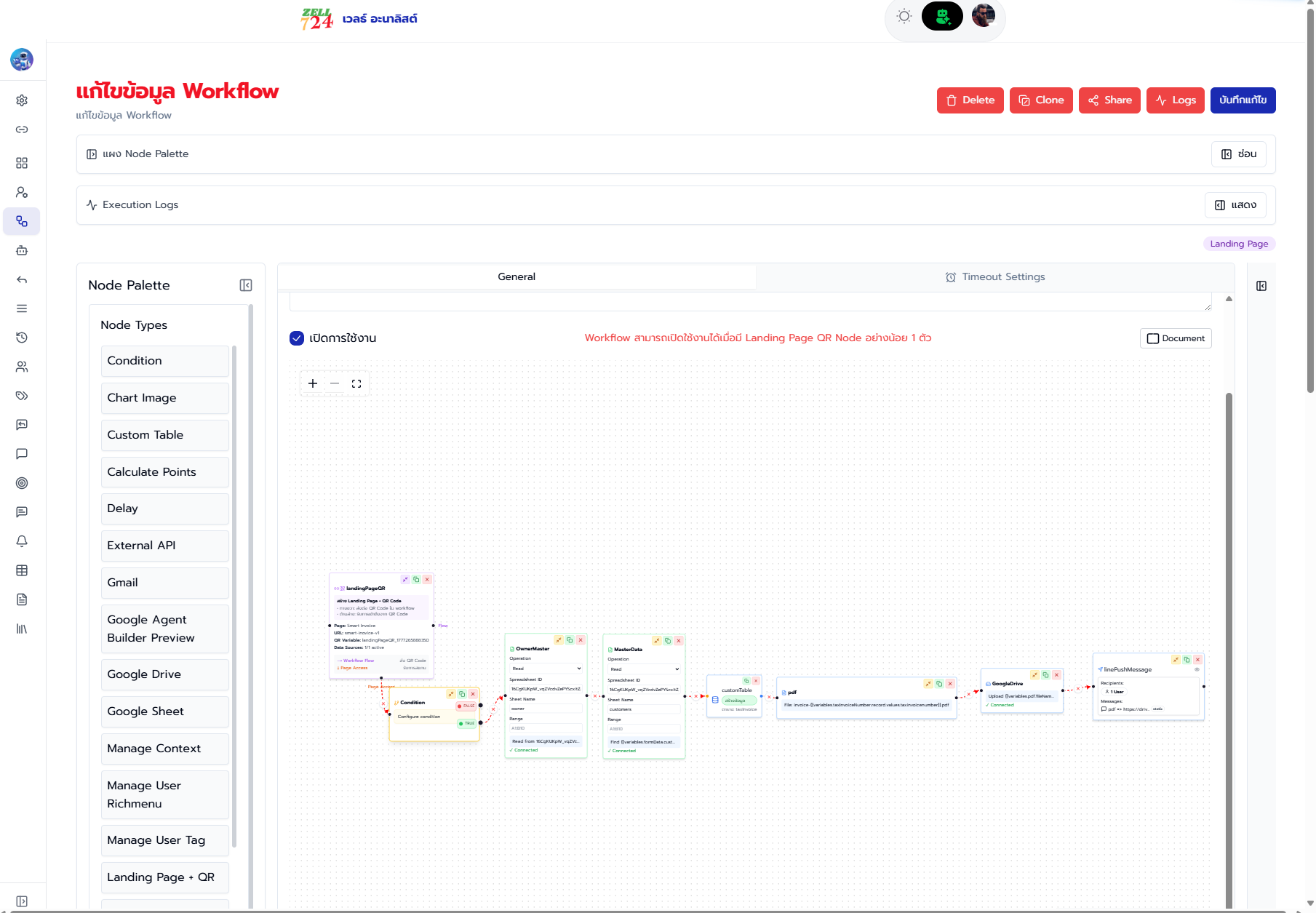
Task: Remove connection between OwnerMaster and MasterData
Action: [x=595, y=696]
